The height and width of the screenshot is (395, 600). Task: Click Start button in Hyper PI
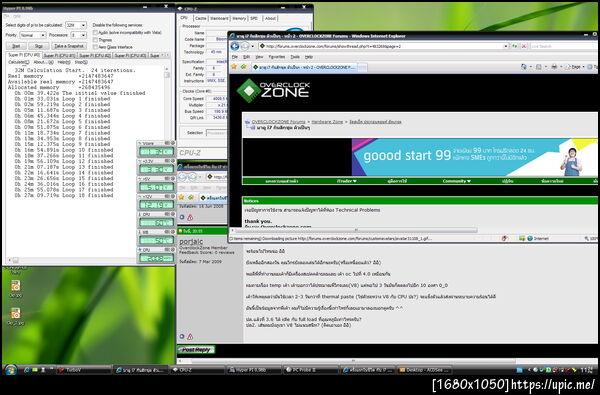16,46
